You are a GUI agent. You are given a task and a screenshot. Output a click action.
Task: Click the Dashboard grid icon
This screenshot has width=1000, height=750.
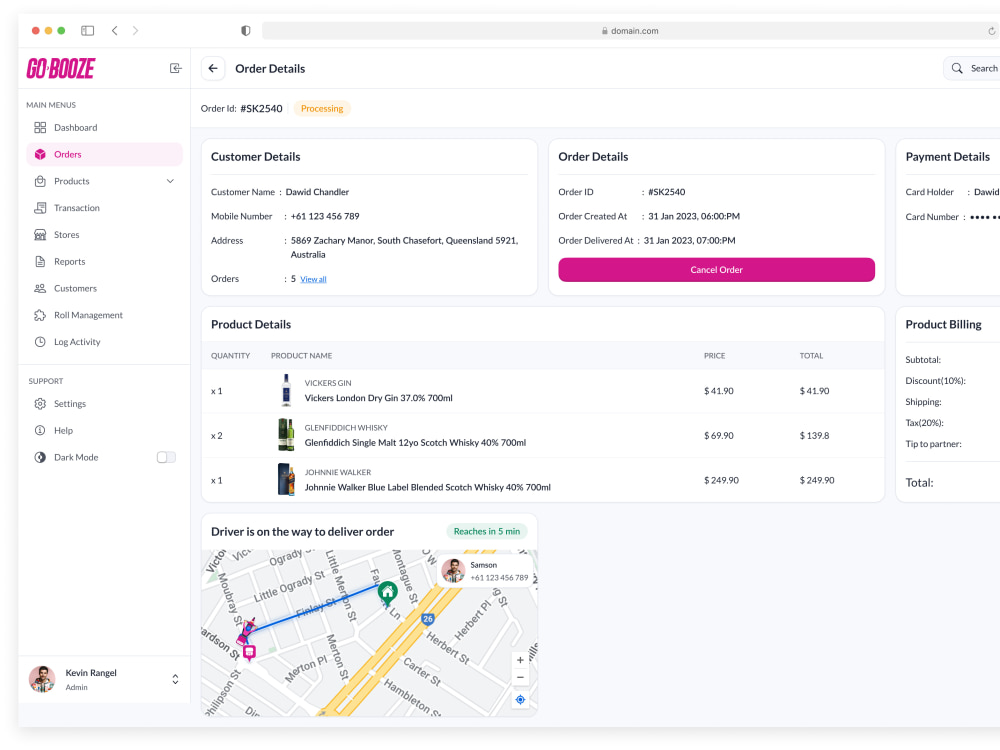40,128
